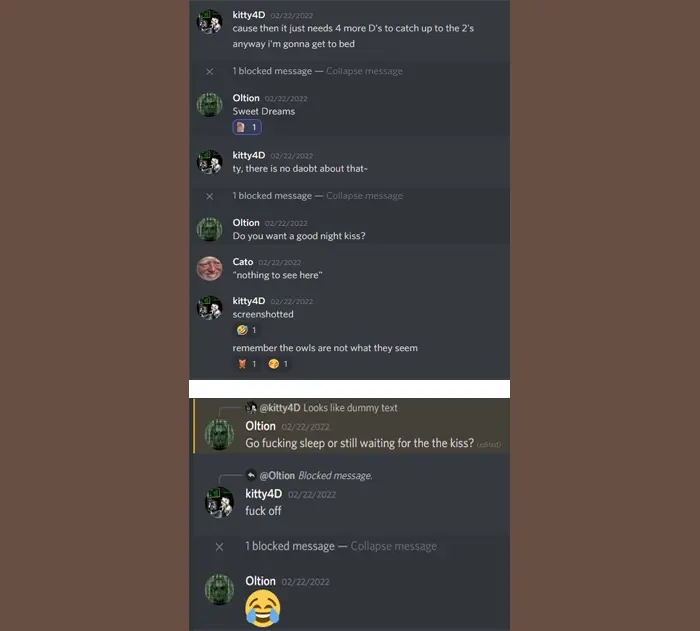Click Collapse message above "Do you want a good night kiss?"
This screenshot has width=700, height=631.
click(364, 196)
